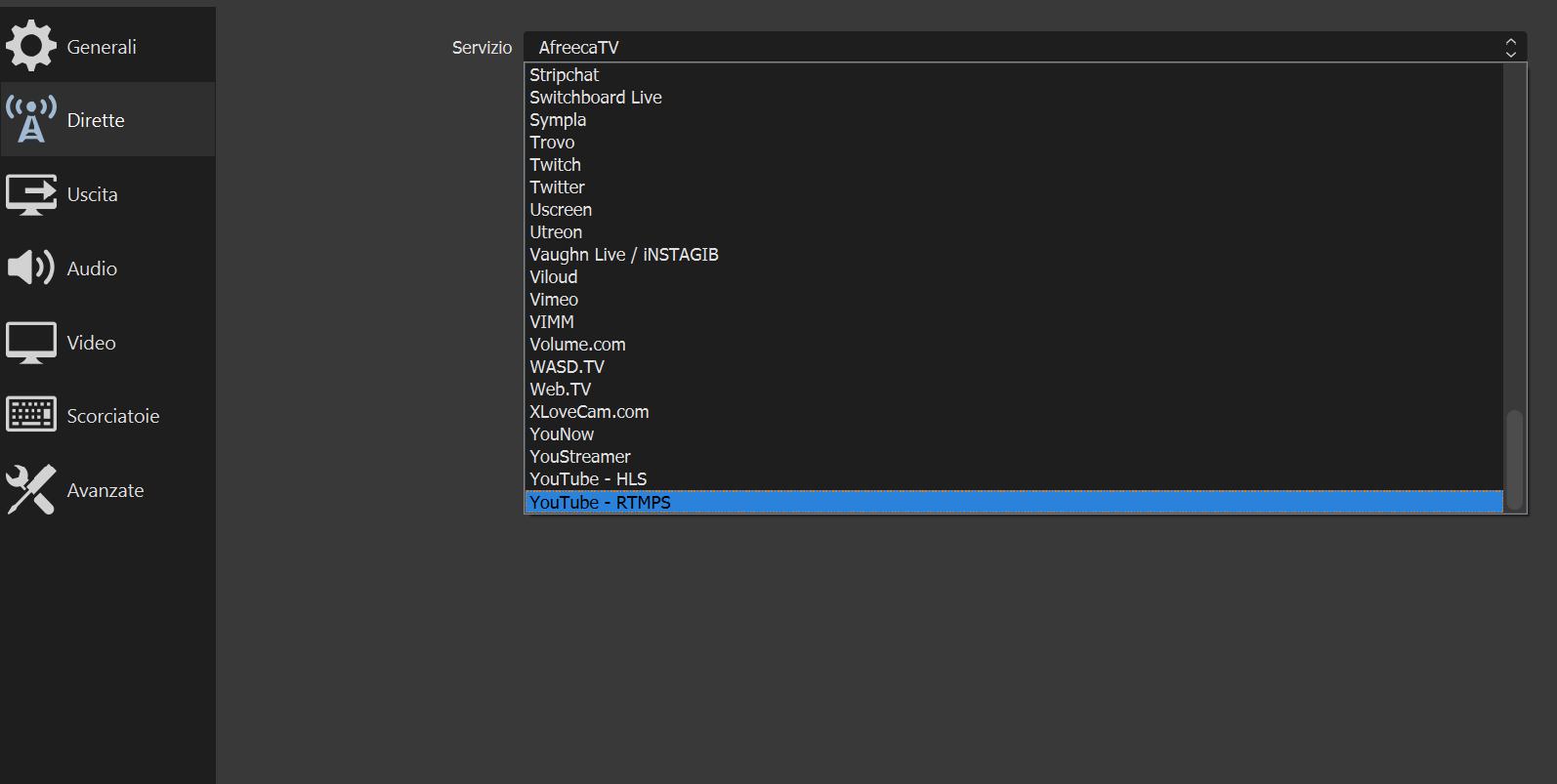Screen dimensions: 1557x784
Task: Select Vimeo from the list
Action: [x=1014, y=300]
